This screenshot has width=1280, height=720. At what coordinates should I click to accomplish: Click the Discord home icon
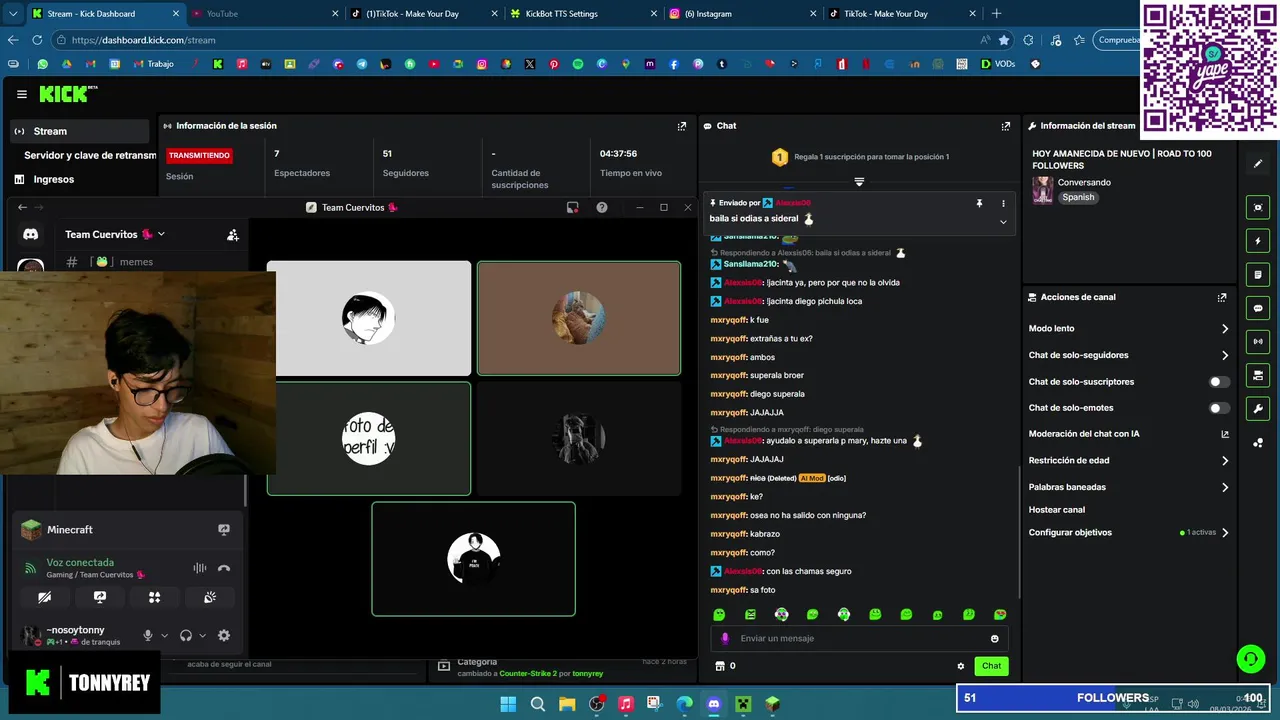click(x=31, y=234)
